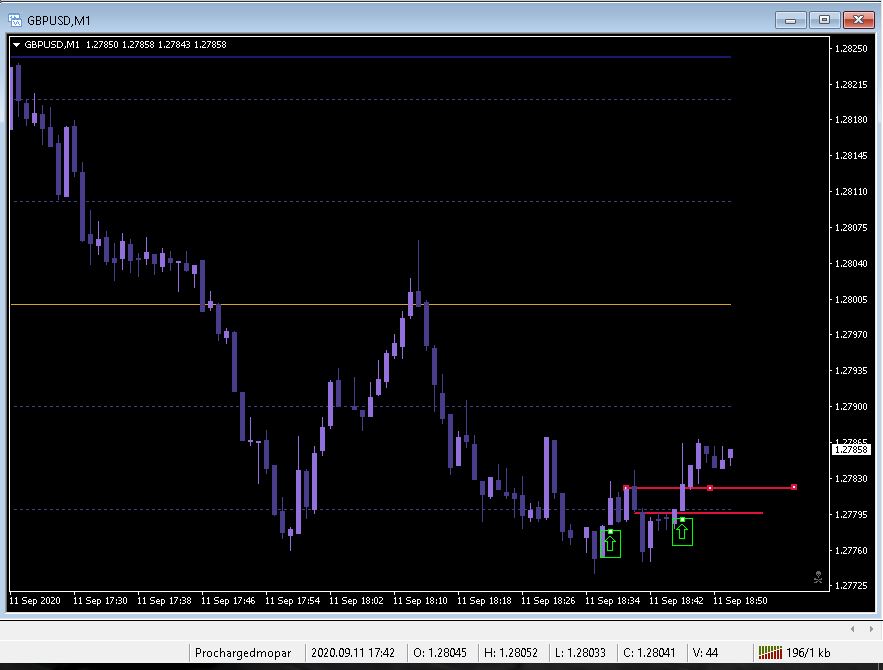The width and height of the screenshot is (883, 670).
Task: Click the 2020.09.11 17:42 status bar date
Action: pos(353,653)
